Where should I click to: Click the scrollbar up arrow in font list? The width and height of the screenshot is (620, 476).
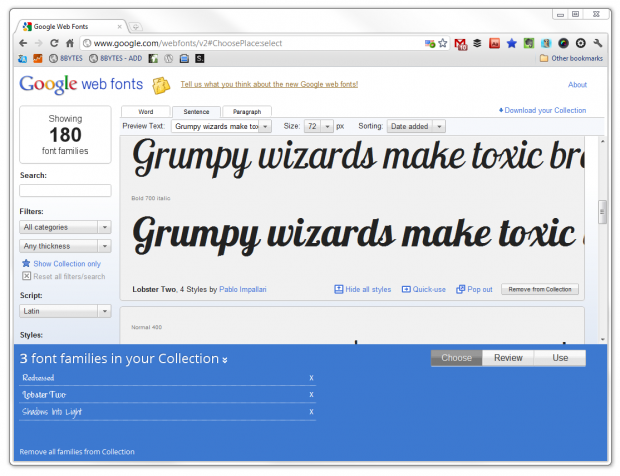603,141
